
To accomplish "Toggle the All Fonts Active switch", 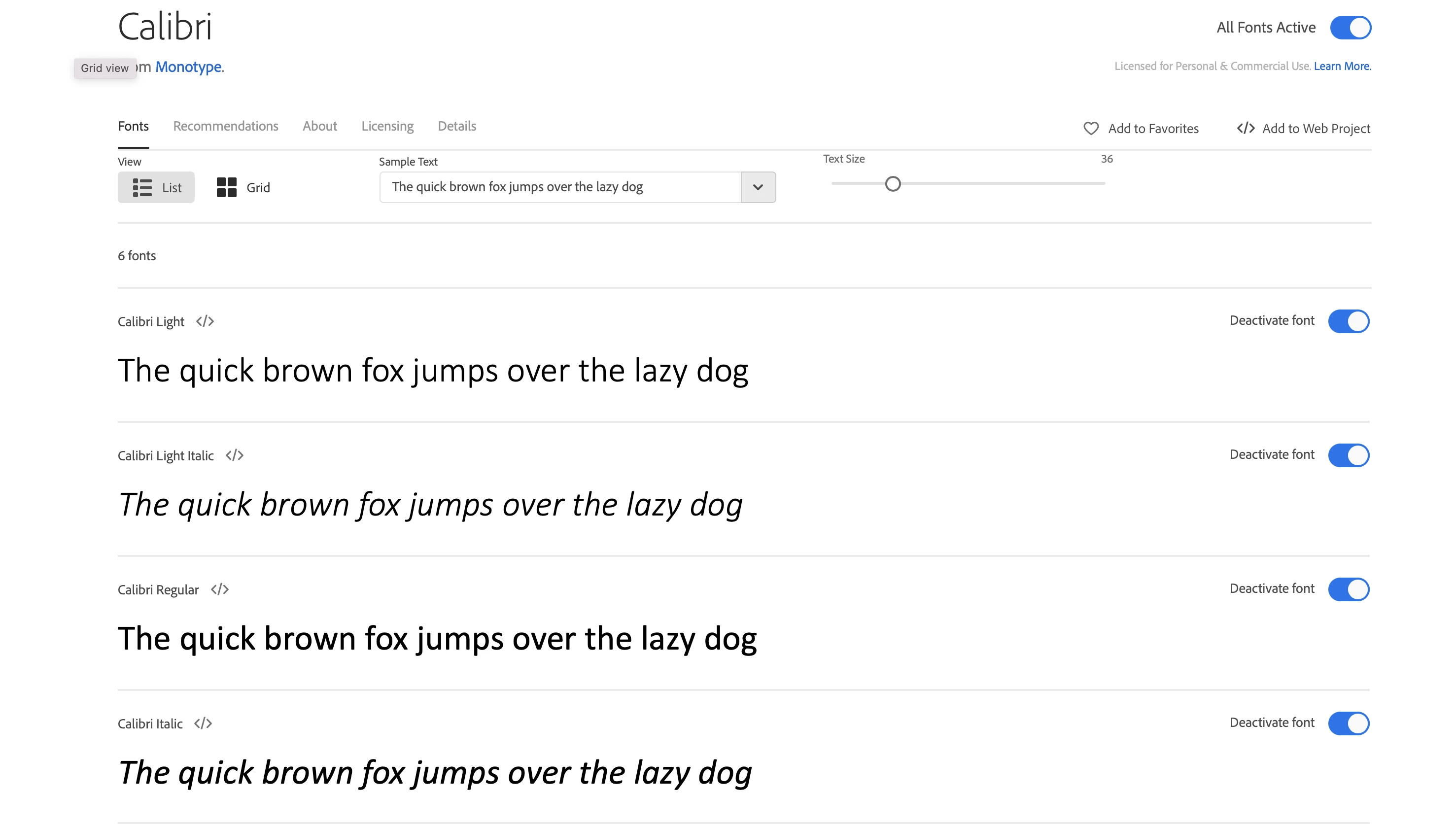I will tap(1350, 28).
